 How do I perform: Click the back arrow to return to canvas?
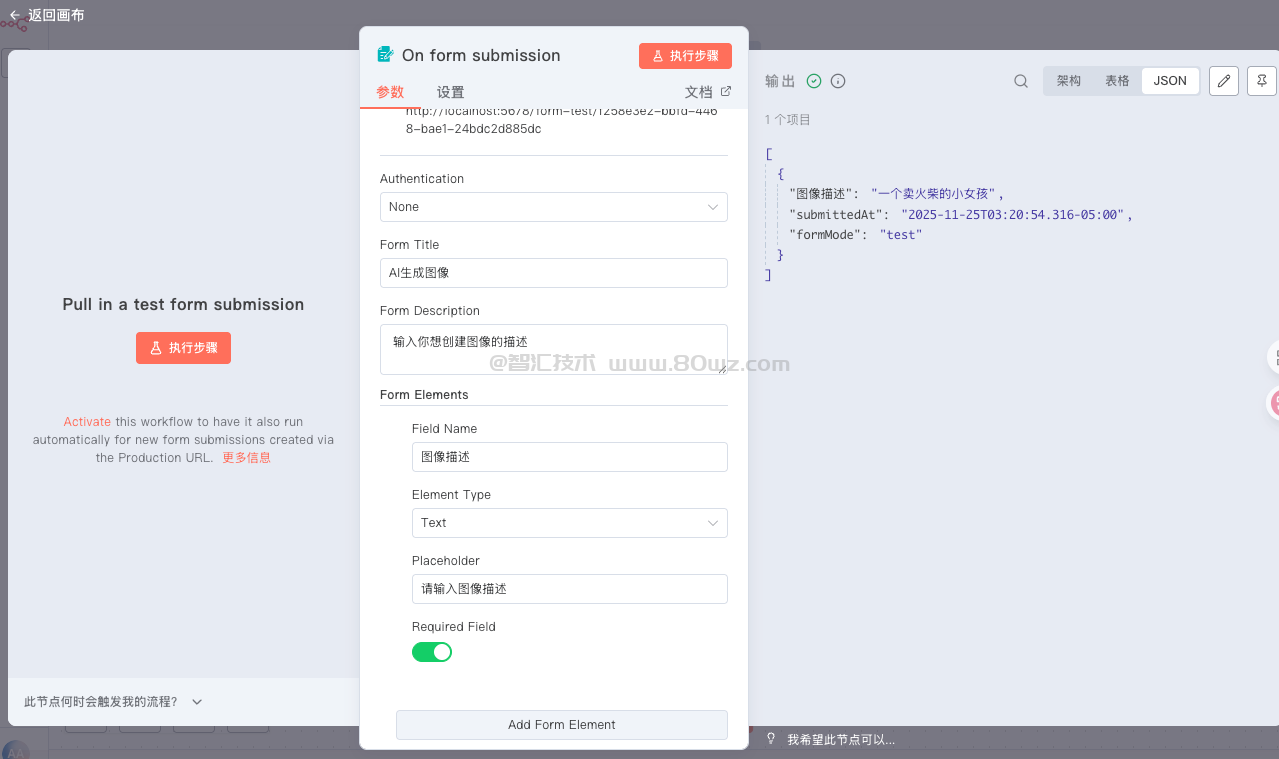click(15, 15)
